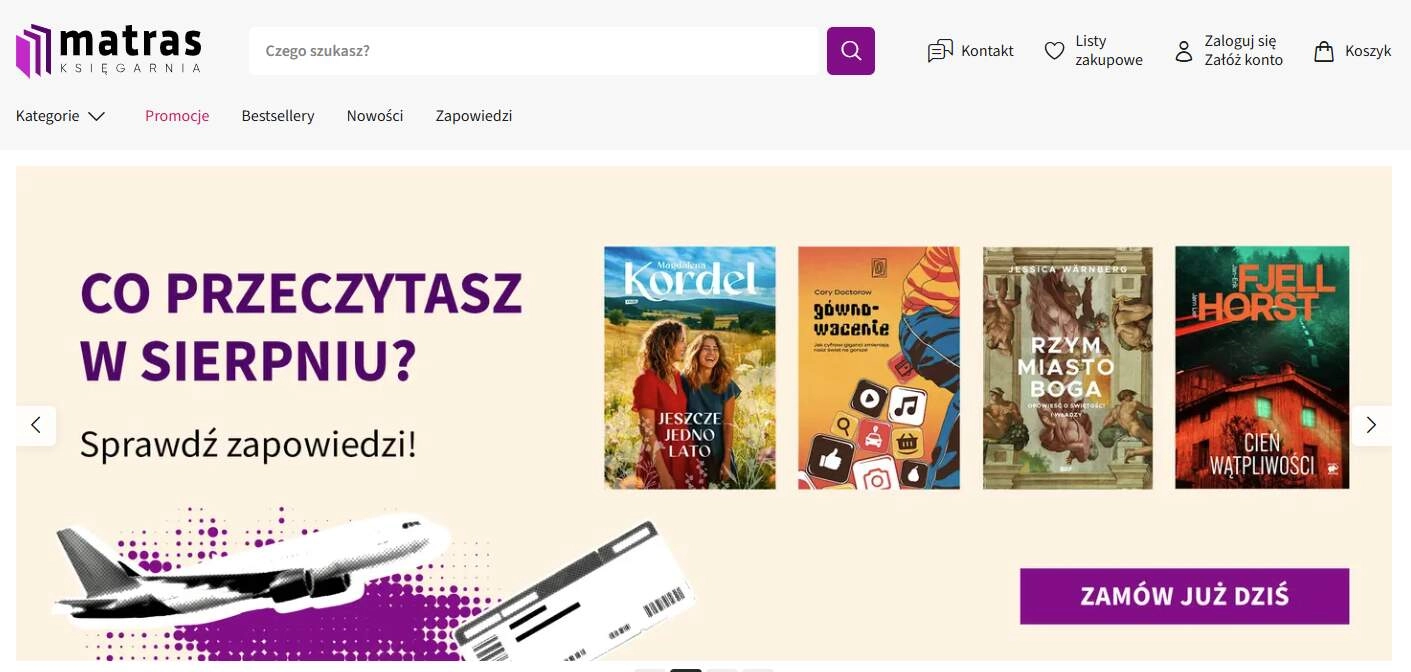The image size is (1411, 672).
Task: Click the purple search magnifier button
Action: [851, 51]
